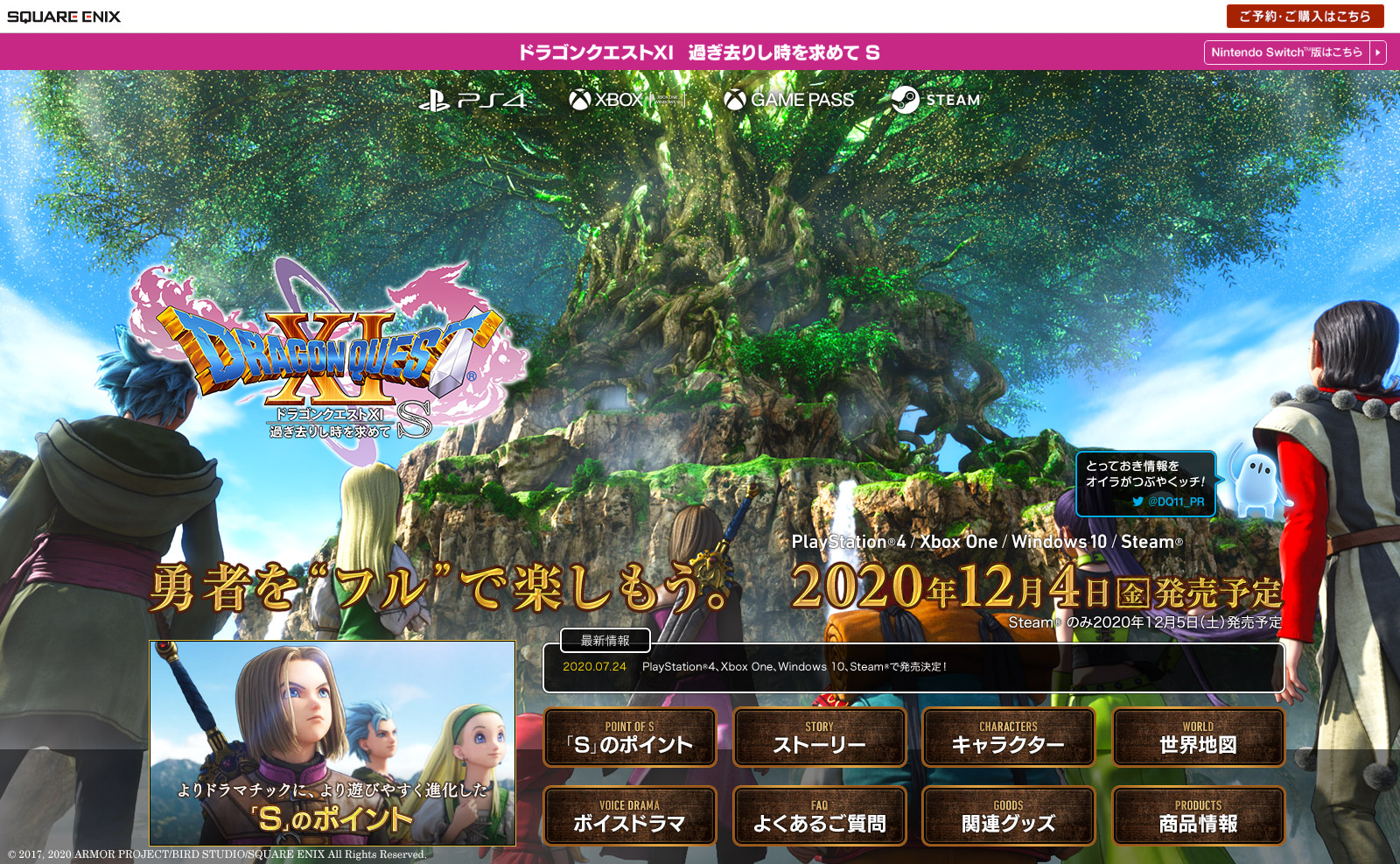The image size is (1400, 864).
Task: Click the ドラゴンクエストXI 過ぎ去りし時を求めて S title
Action: pyautogui.click(x=699, y=53)
